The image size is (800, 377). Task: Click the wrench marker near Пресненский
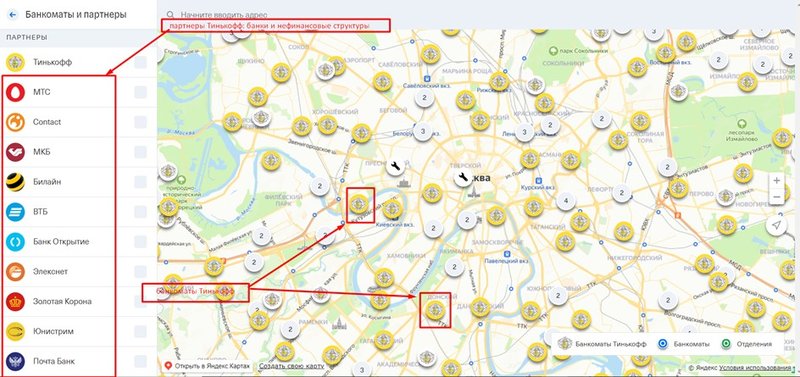395,166
